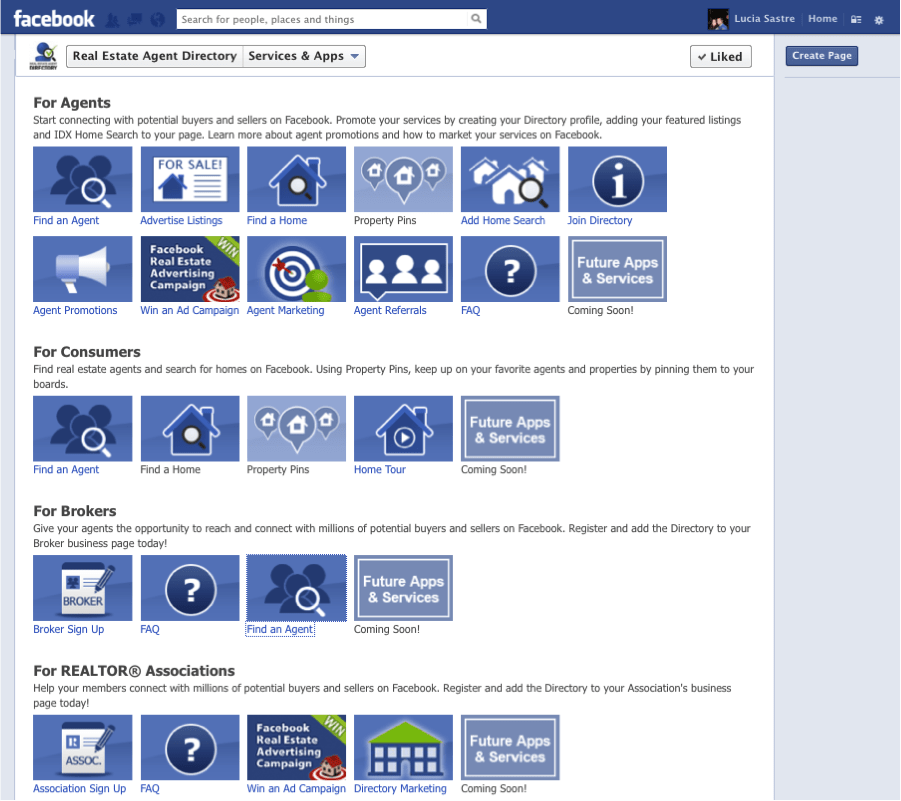
Task: Open the notifications globe icon
Action: point(157,20)
